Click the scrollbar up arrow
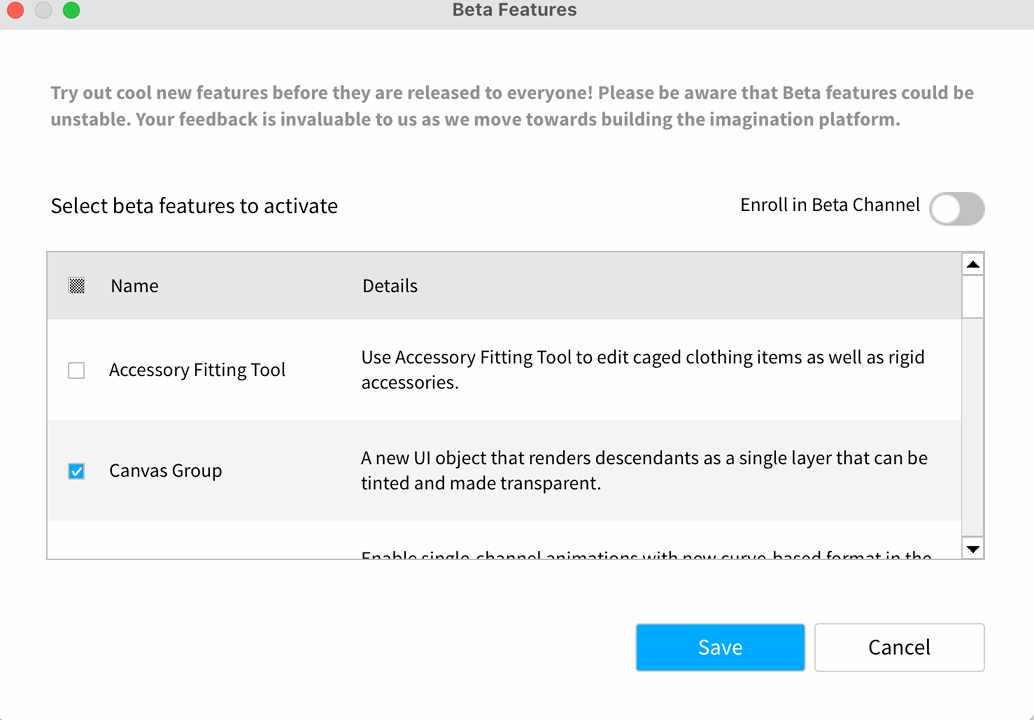The height and width of the screenshot is (720, 1034). (971, 262)
